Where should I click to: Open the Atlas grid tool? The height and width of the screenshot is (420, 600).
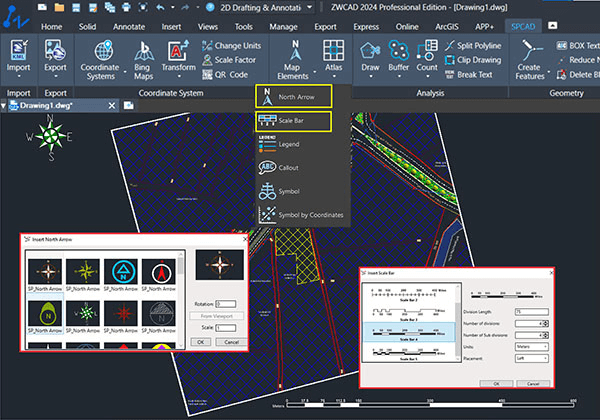point(333,50)
